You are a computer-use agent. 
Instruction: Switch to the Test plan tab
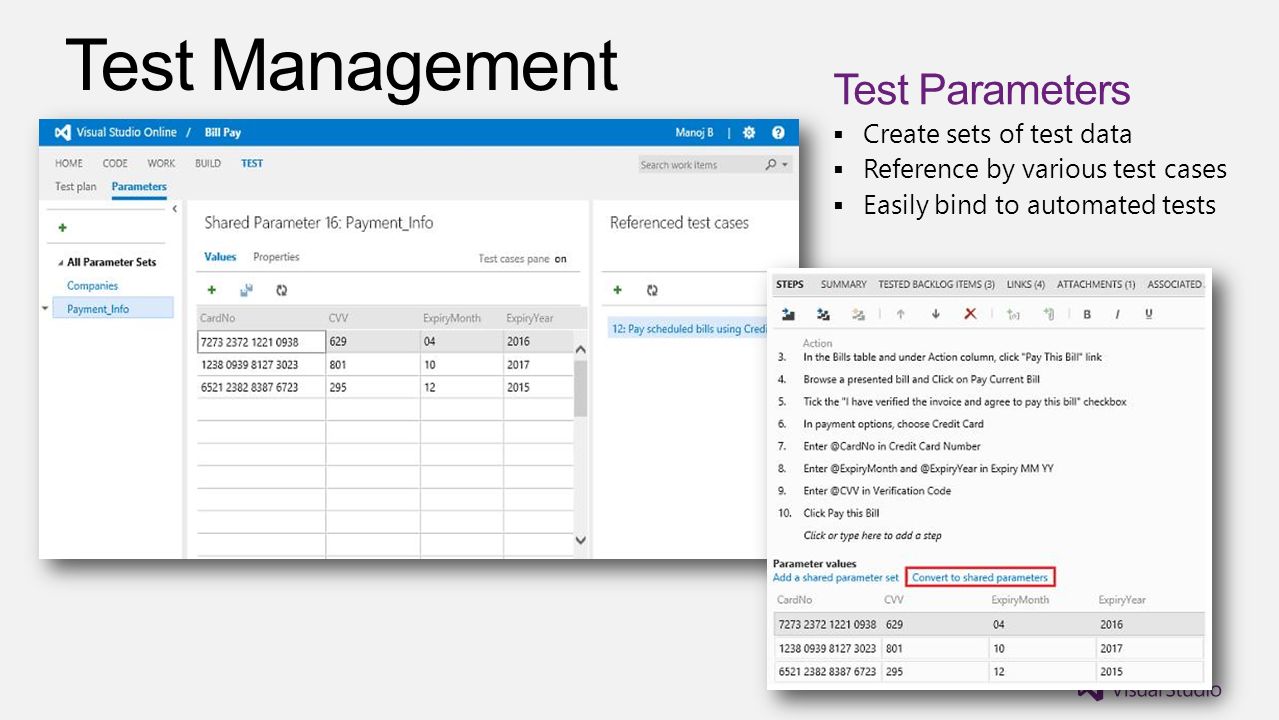76,186
